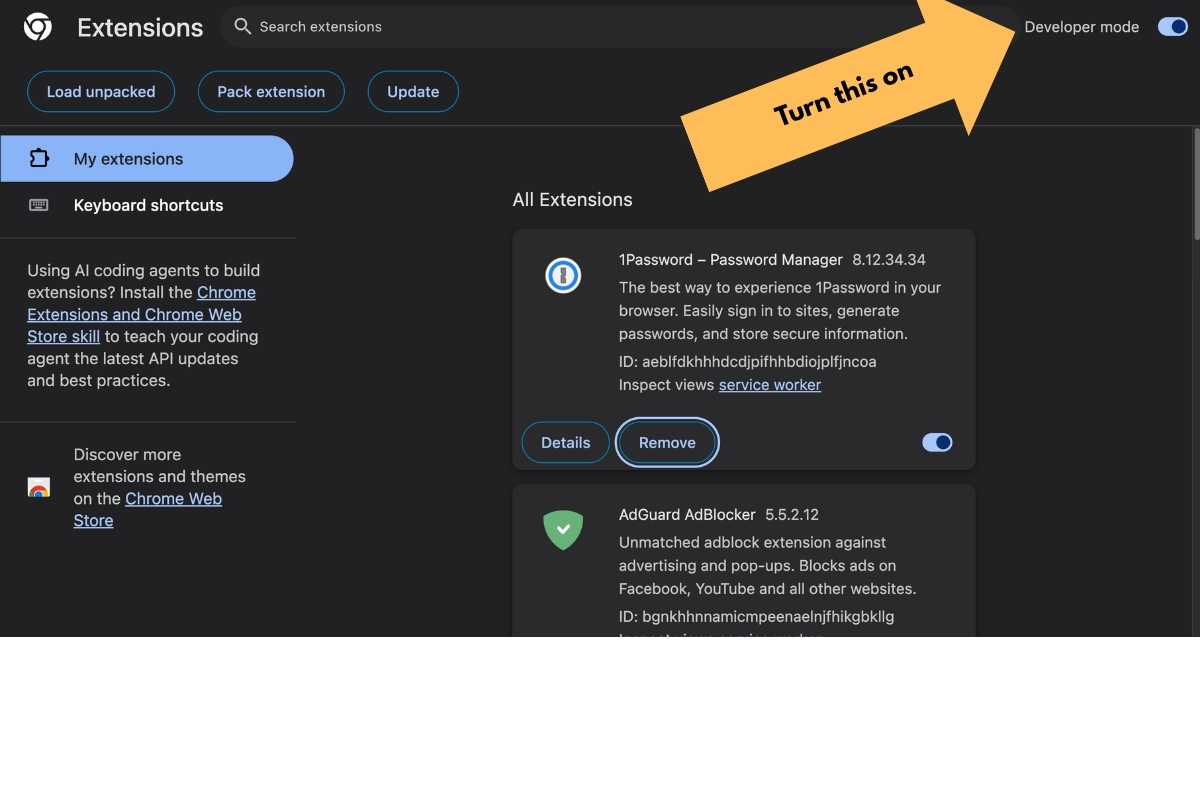Click the Developer mode label
Image resolution: width=1200 pixels, height=800 pixels.
1082,27
